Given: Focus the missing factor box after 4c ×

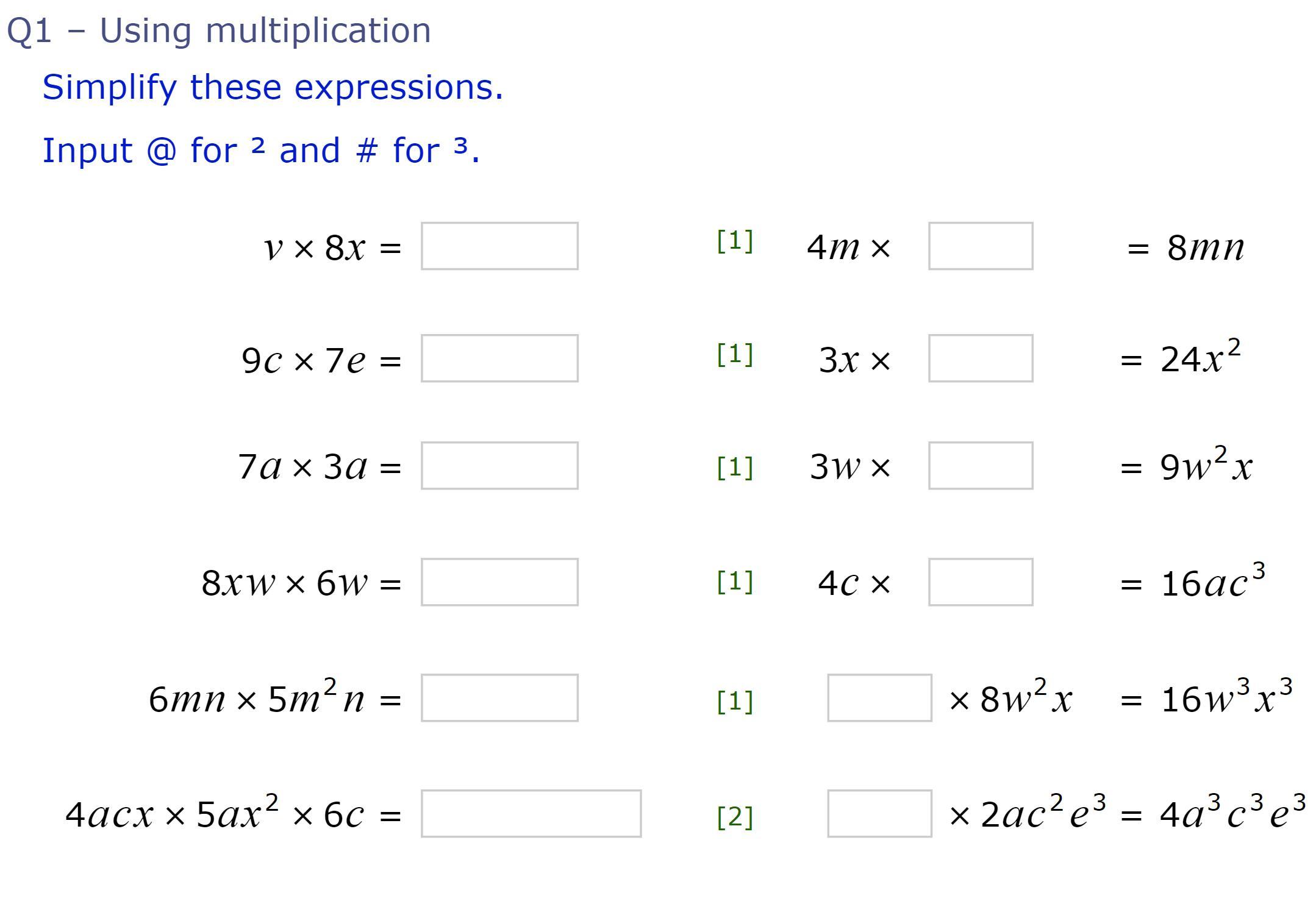Looking at the screenshot, I should coord(981,582).
